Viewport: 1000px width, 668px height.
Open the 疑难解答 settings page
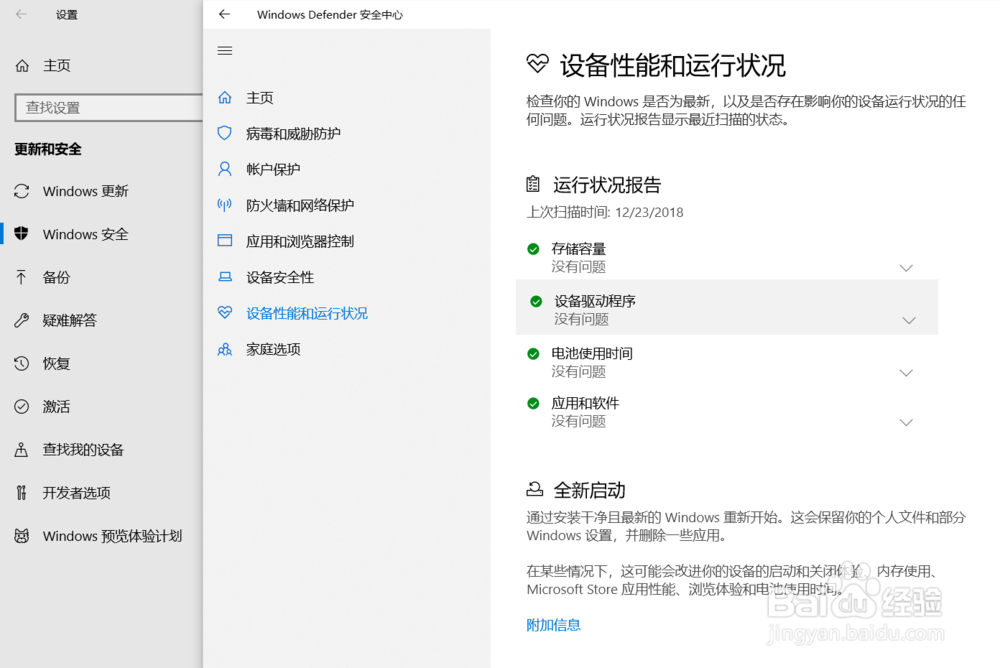[x=70, y=320]
